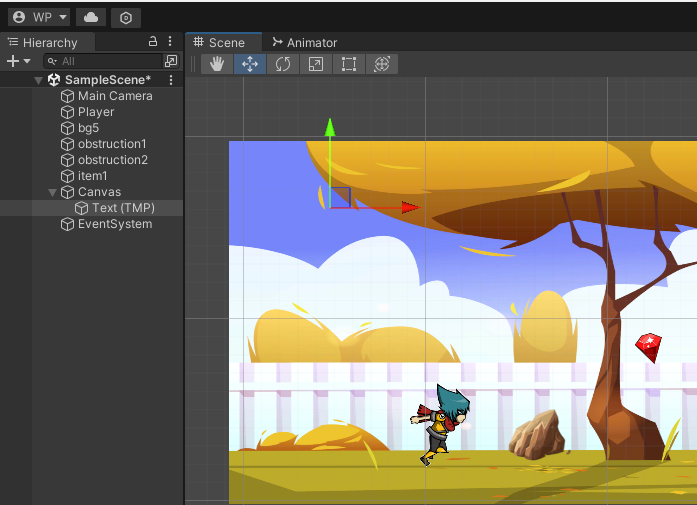The image size is (697, 505).
Task: Open Unity cloud services
Action: 91,17
